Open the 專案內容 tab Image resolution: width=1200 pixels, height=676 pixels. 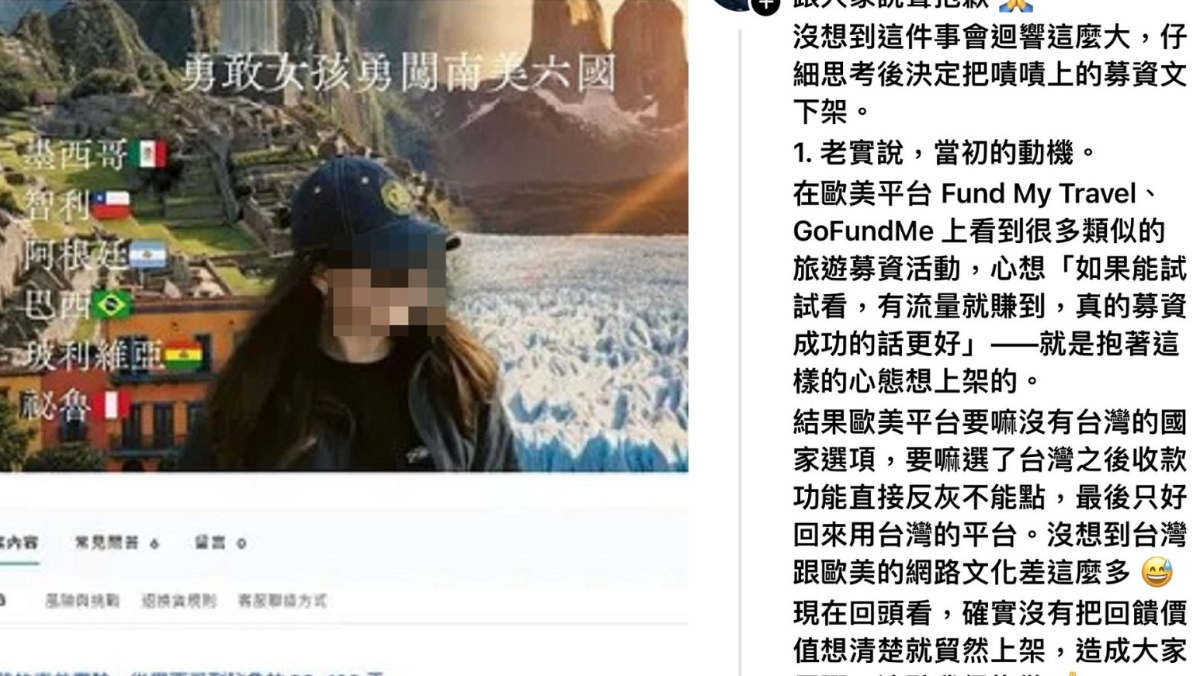(17, 543)
